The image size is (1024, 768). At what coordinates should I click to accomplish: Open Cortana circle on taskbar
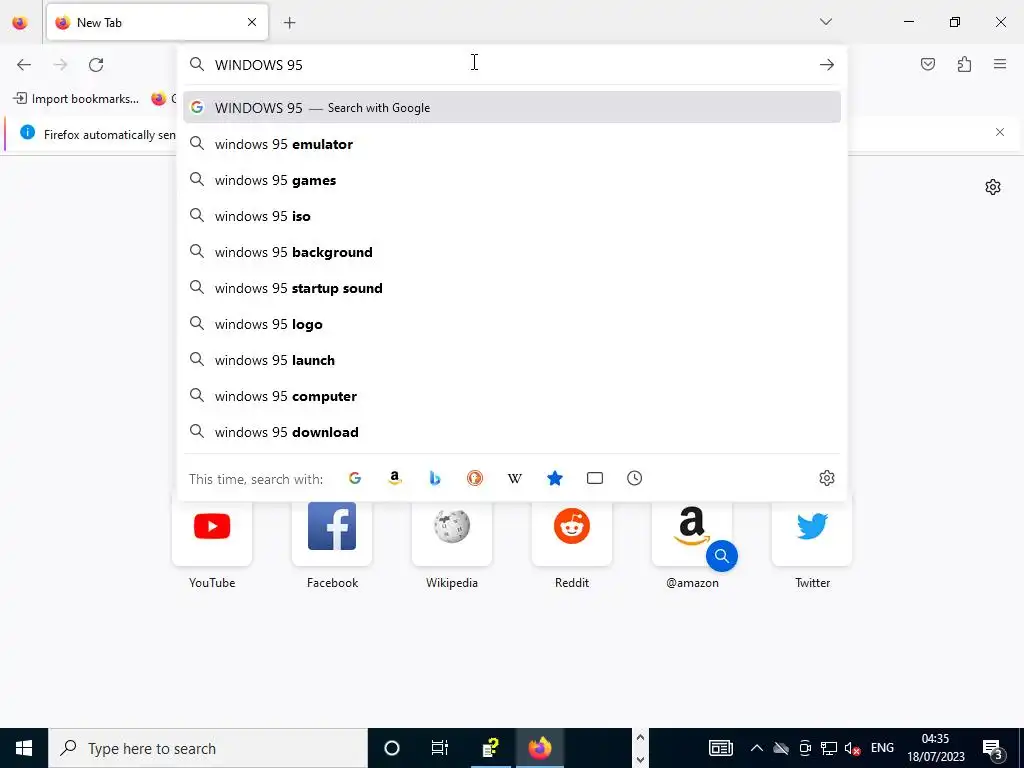392,748
